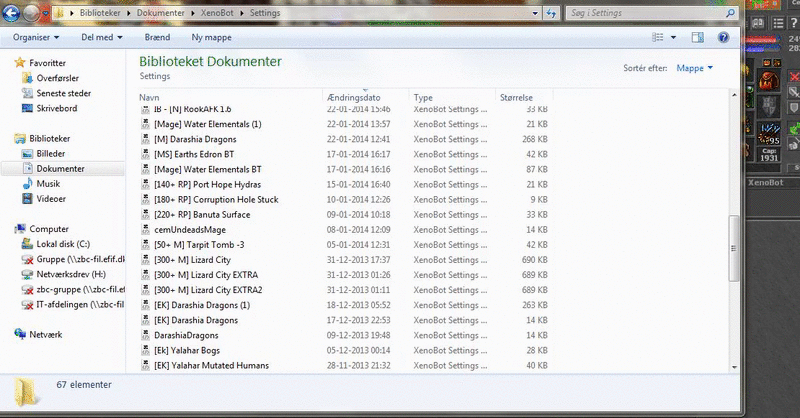The height and width of the screenshot is (418, 800).
Task: Open the Gruppe network drive
Action: click(x=80, y=259)
